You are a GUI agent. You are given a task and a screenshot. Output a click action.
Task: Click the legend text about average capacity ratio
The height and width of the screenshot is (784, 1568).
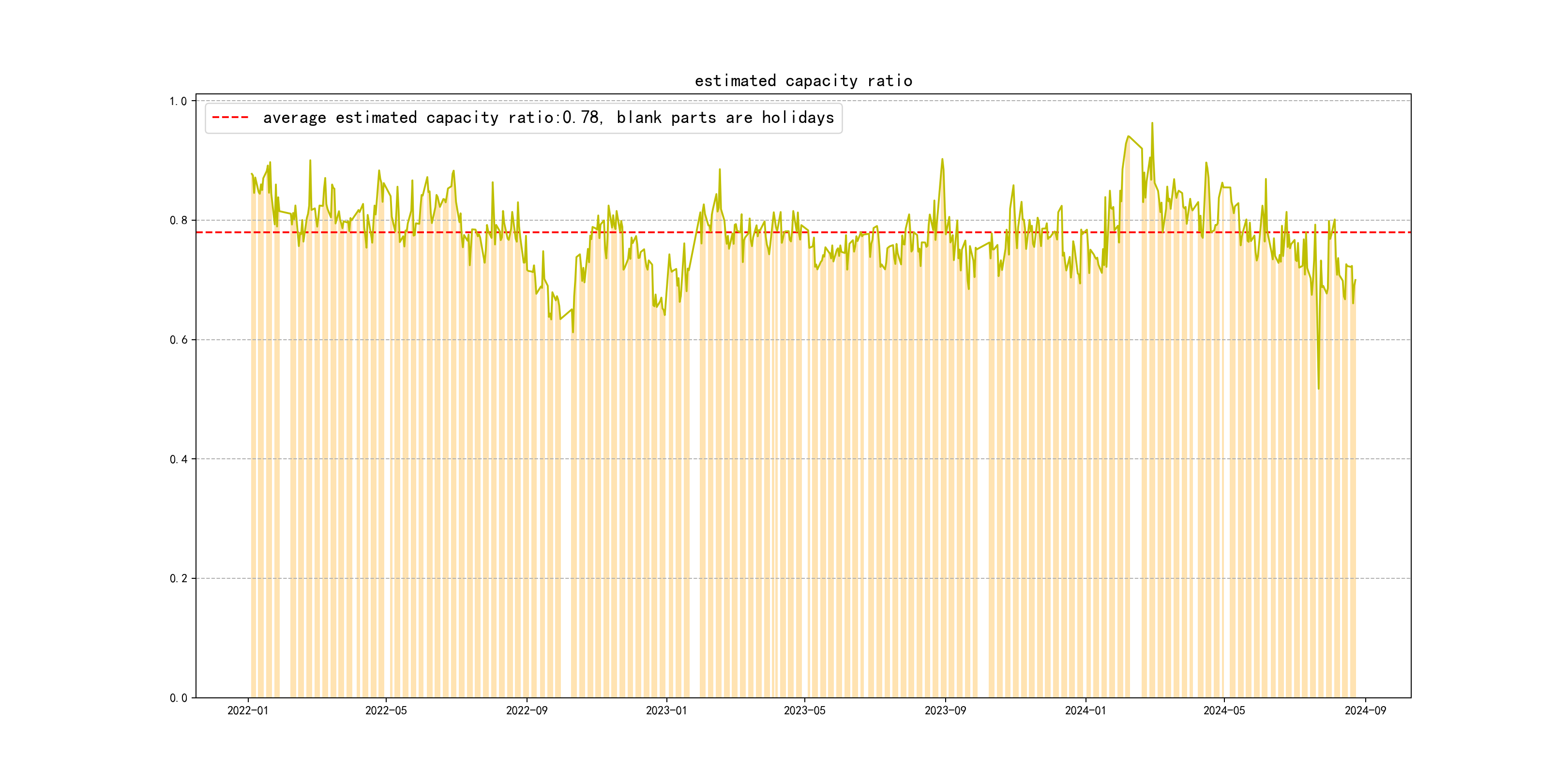pyautogui.click(x=548, y=118)
